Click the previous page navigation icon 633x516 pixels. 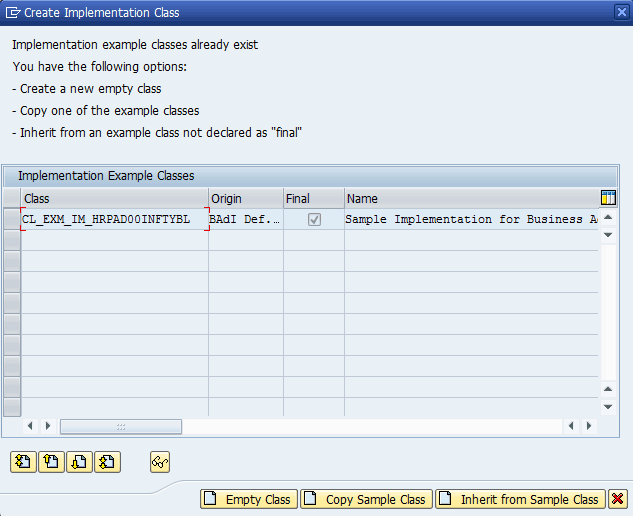click(51, 461)
